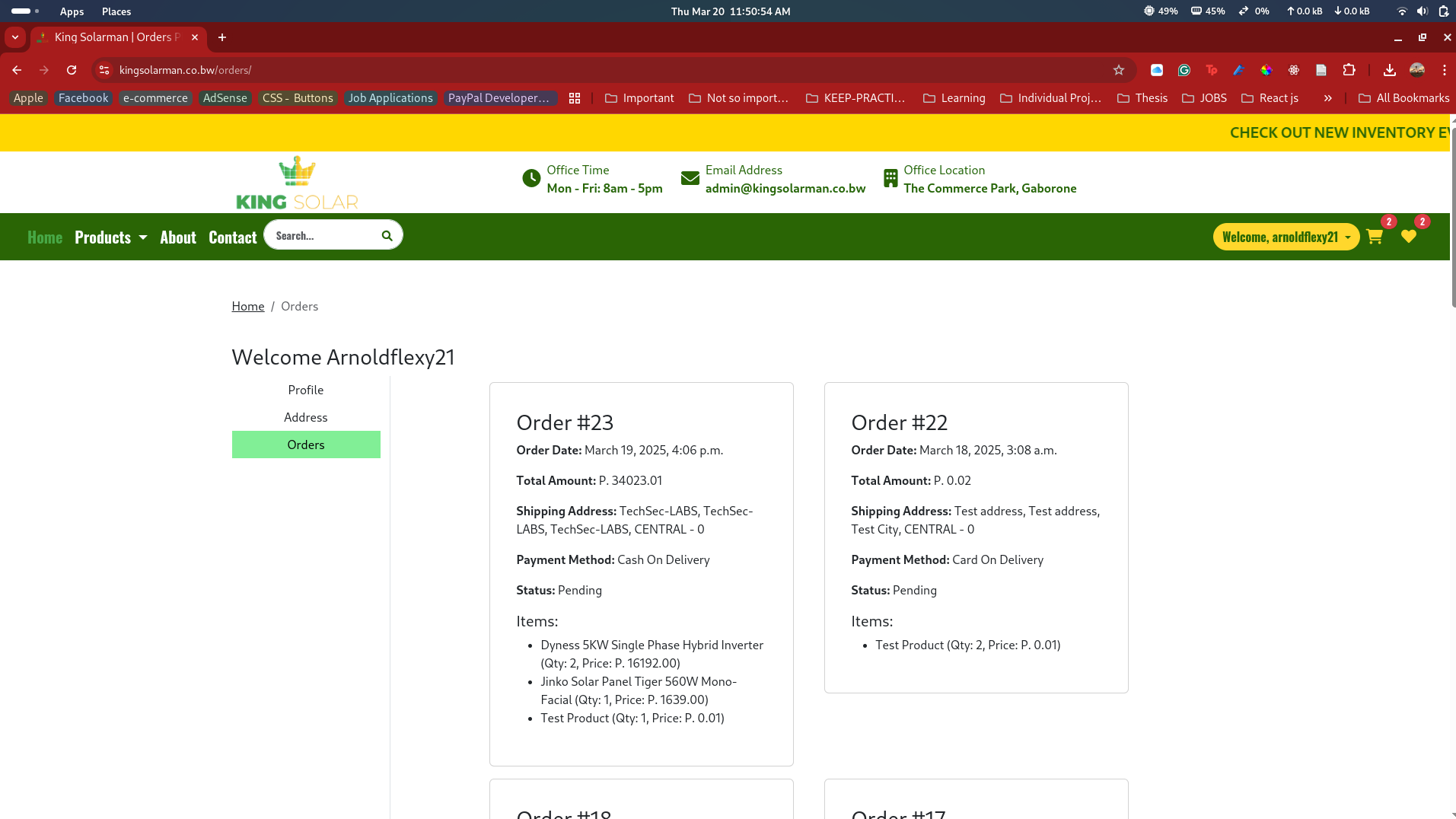Screen dimensions: 1456x819
Task: Expand the Welcome, arnoldflexy21 account dropdown
Action: coord(1286,237)
